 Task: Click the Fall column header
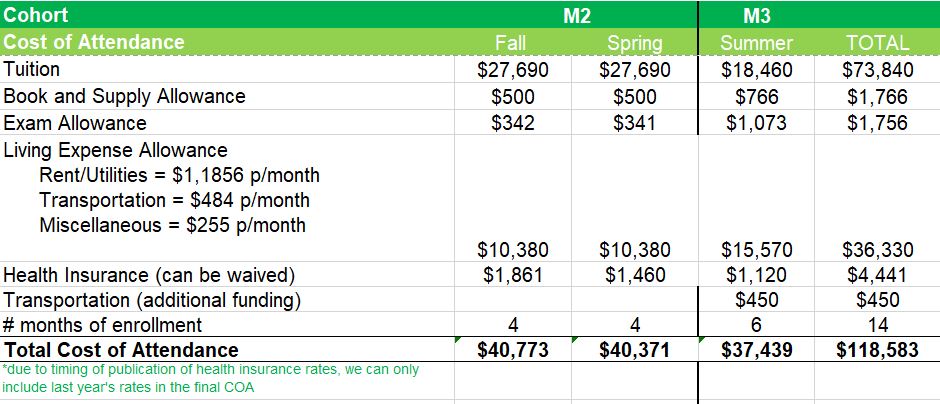510,43
